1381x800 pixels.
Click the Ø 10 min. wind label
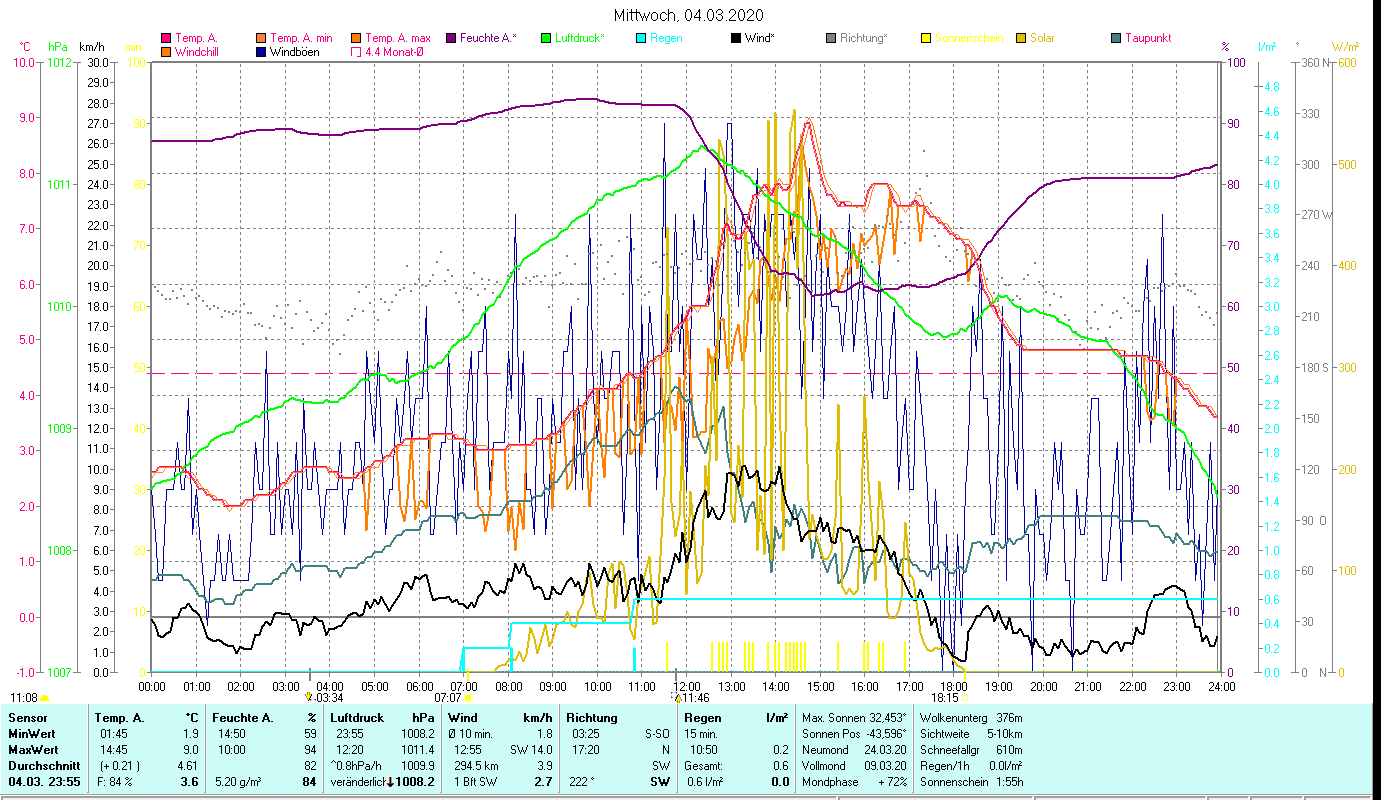point(471,734)
